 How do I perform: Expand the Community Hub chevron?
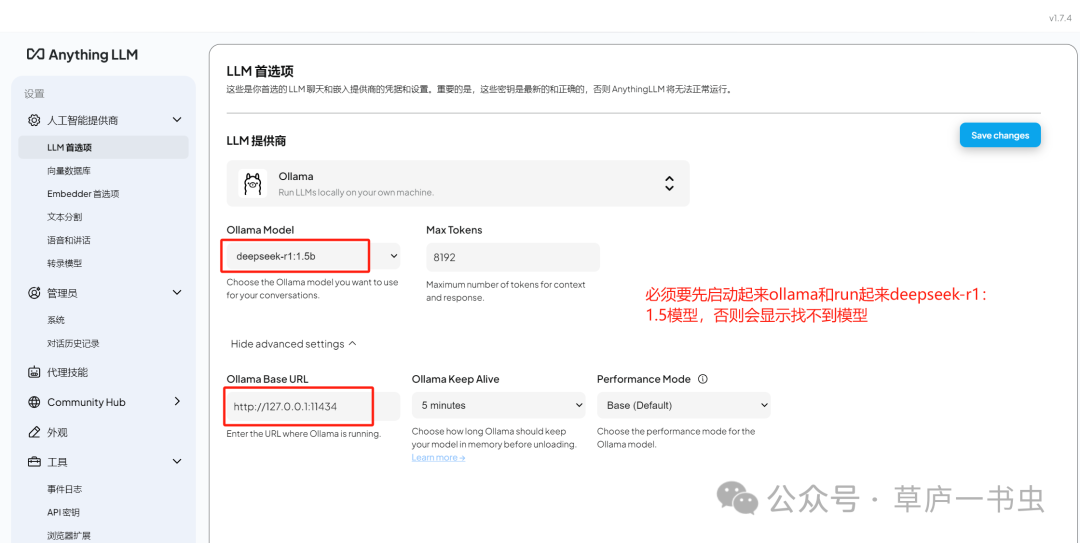[x=177, y=401]
